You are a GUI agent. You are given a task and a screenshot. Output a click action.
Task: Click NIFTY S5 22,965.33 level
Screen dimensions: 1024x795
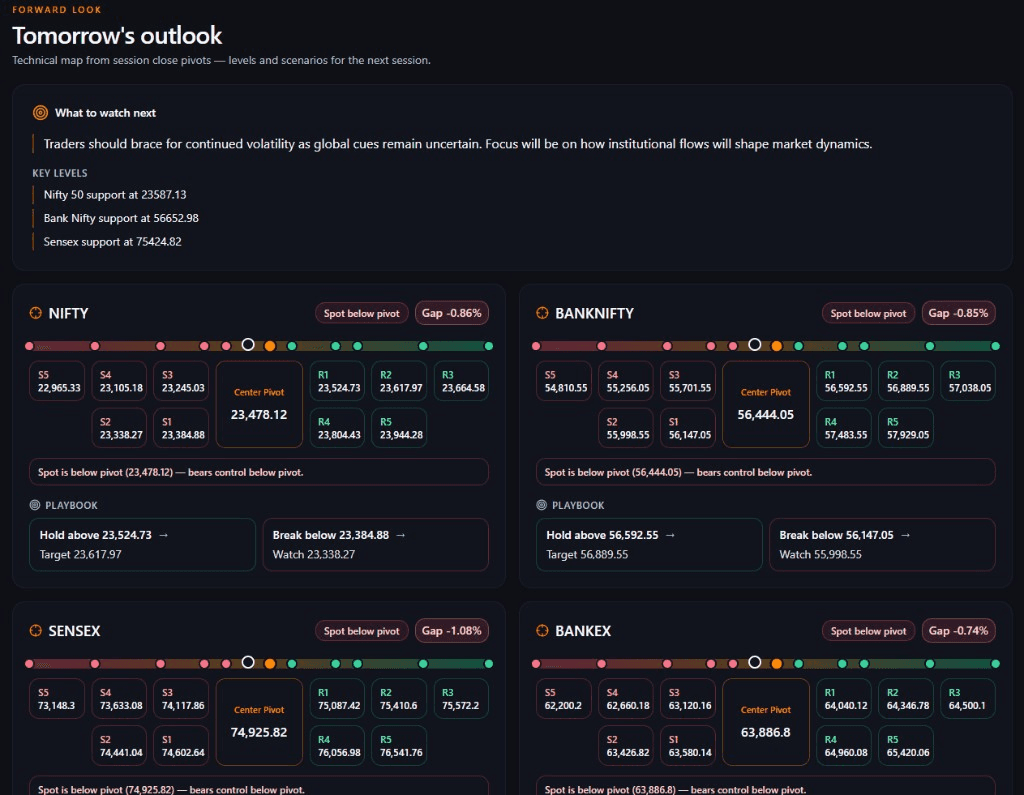pyautogui.click(x=57, y=381)
